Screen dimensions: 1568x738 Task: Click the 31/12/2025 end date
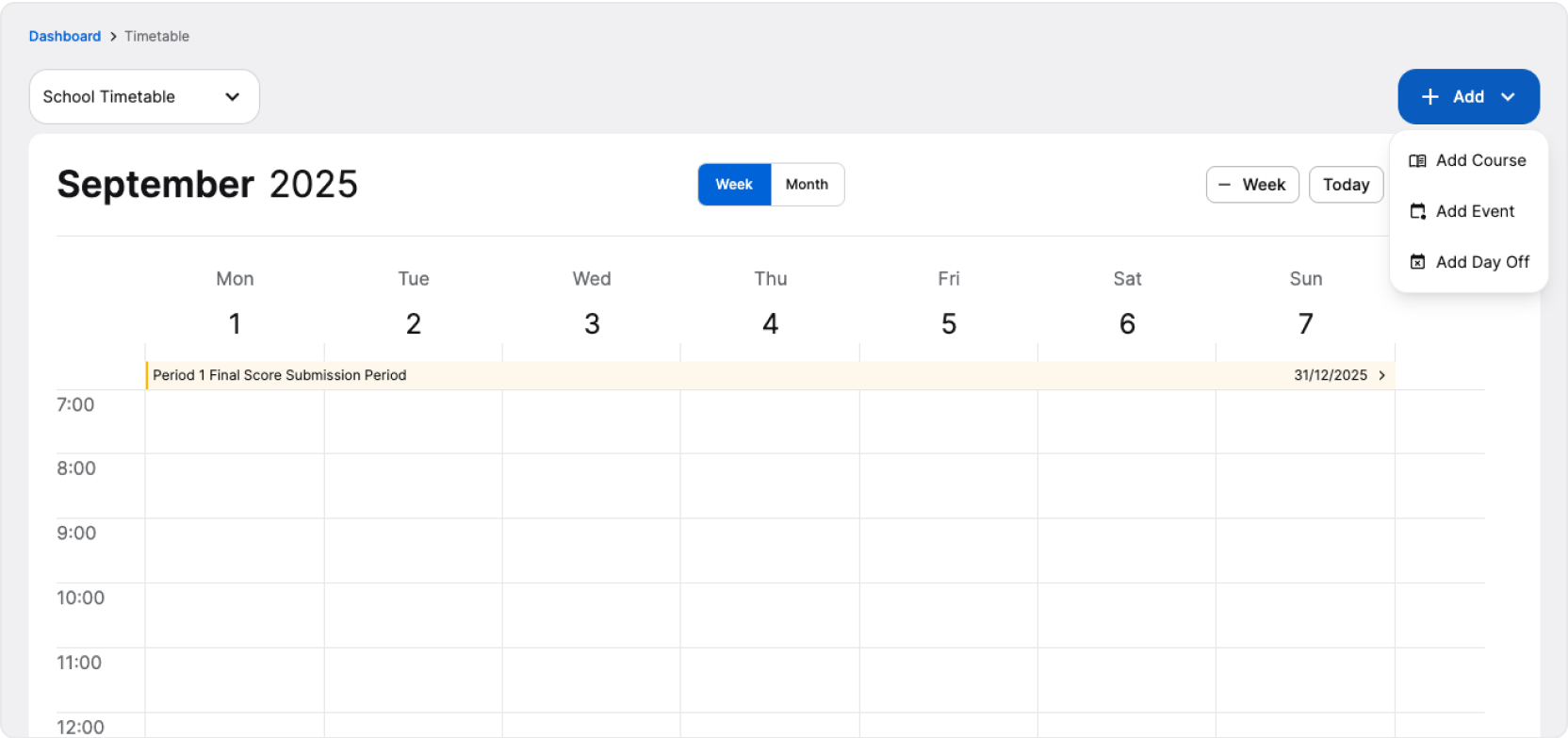1330,375
